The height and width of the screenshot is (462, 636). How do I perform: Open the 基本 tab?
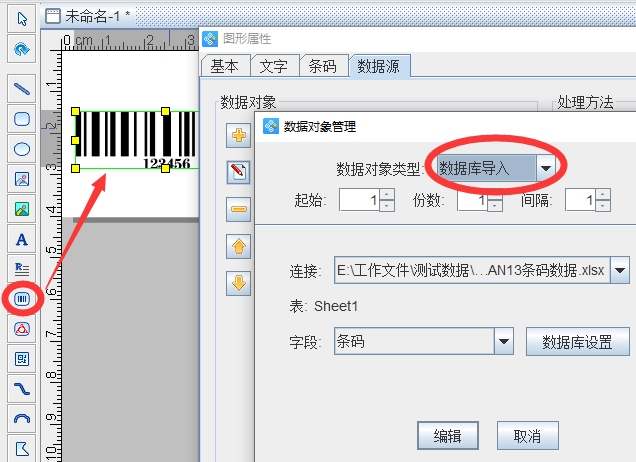(x=224, y=66)
